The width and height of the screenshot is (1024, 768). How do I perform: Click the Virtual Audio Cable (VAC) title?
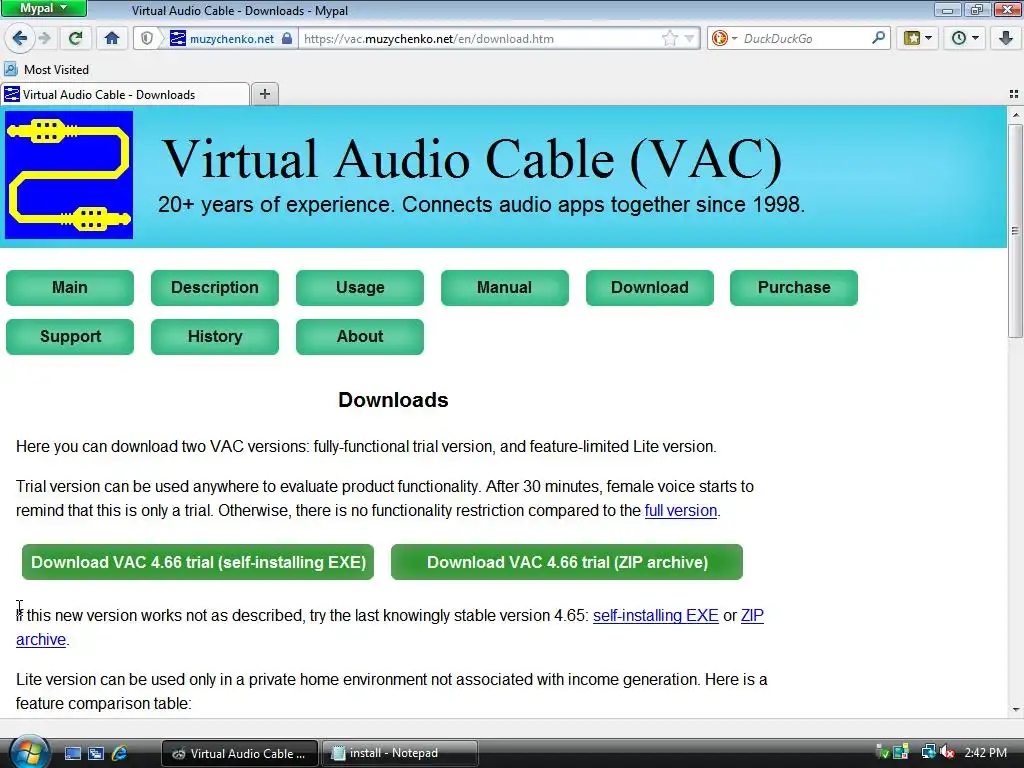[x=472, y=159]
